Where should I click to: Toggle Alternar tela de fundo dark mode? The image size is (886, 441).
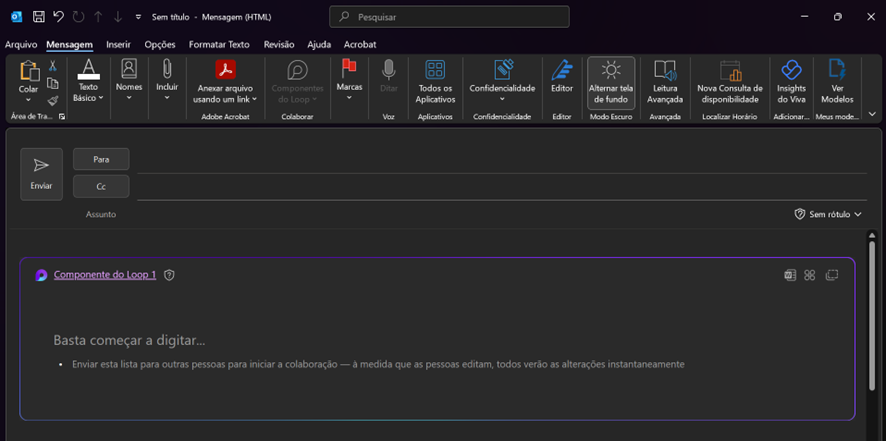point(611,82)
